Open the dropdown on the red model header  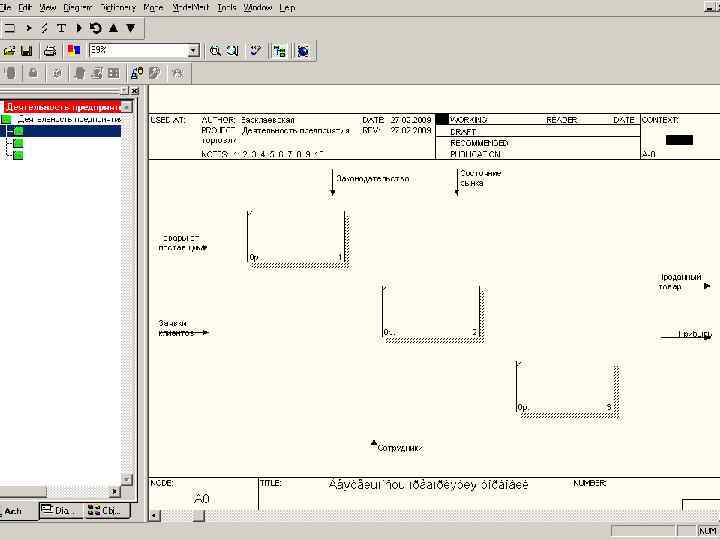pos(127,107)
